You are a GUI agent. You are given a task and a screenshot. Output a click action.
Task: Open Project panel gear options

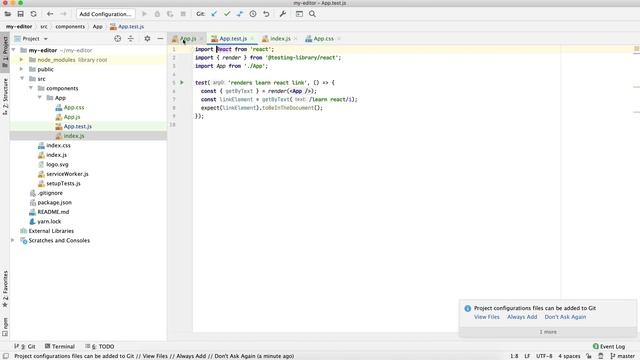pyautogui.click(x=147, y=38)
